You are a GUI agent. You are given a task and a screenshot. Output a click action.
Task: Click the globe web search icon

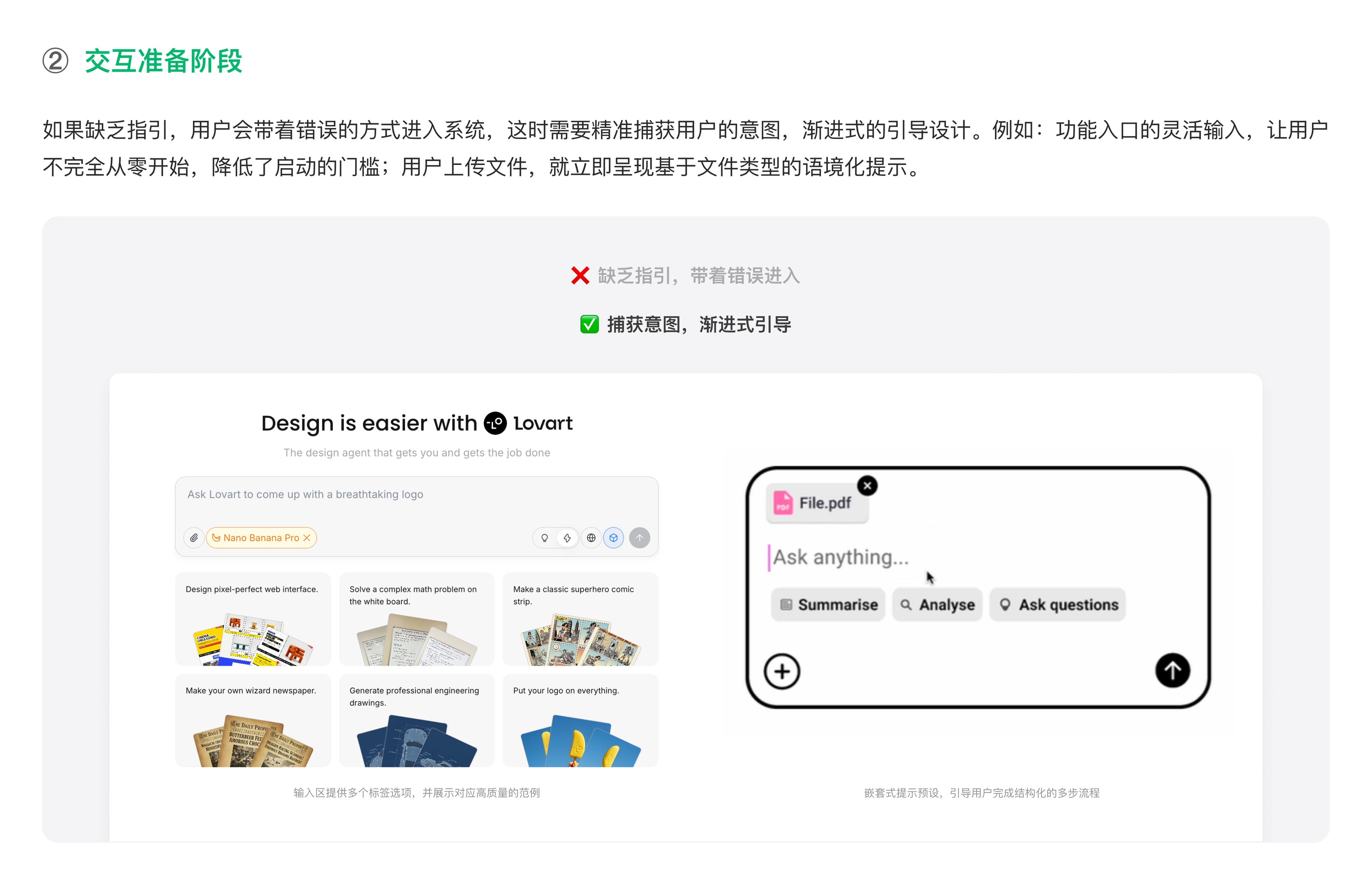click(591, 537)
